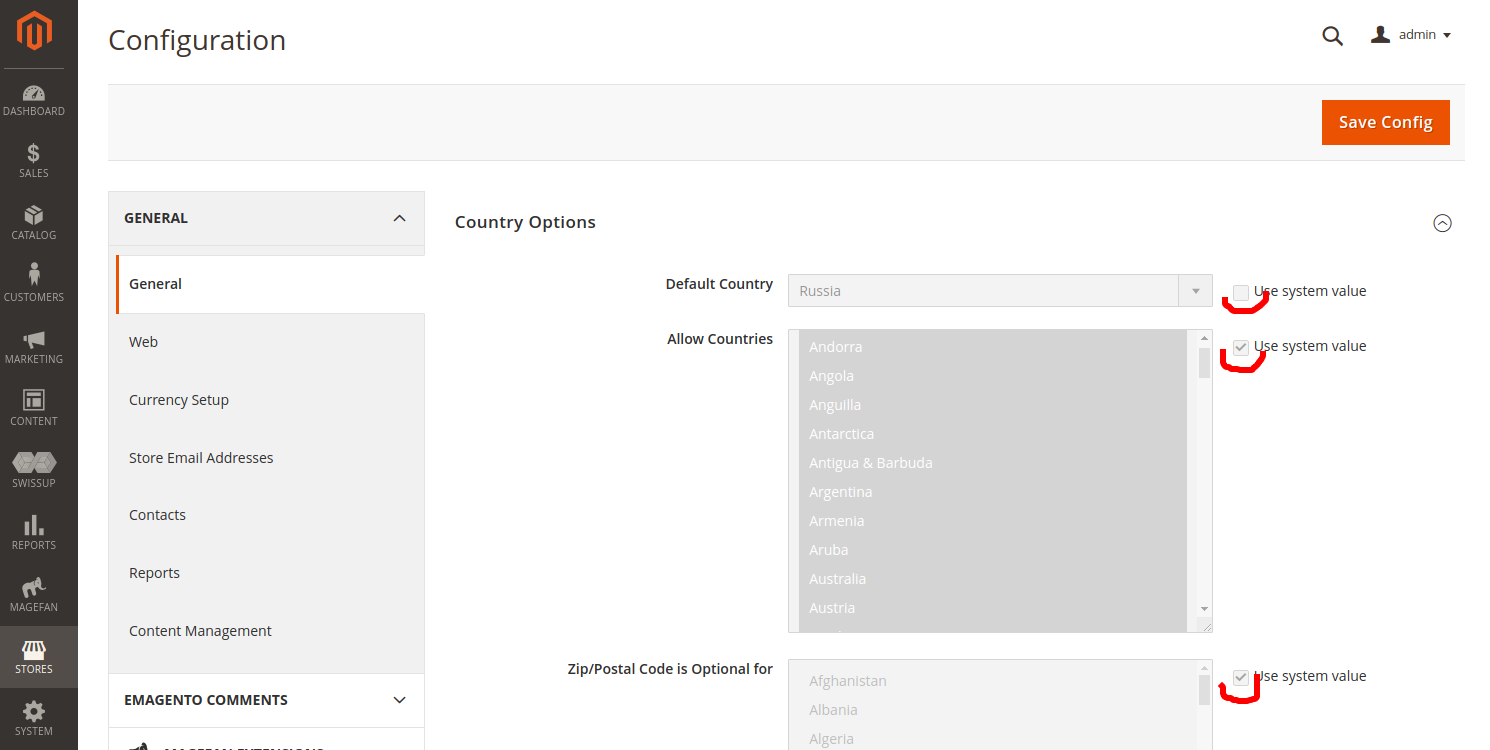Select Argentina in Allow Countries list
This screenshot has height=750, width=1490.
[841, 492]
